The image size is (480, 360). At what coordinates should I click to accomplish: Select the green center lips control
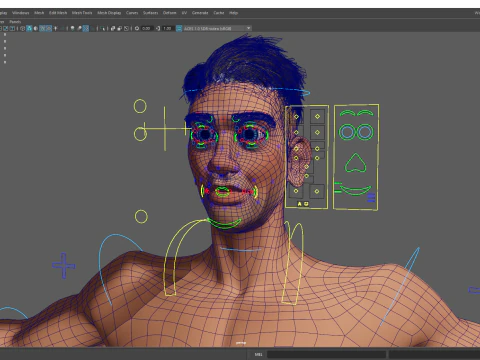[222, 192]
